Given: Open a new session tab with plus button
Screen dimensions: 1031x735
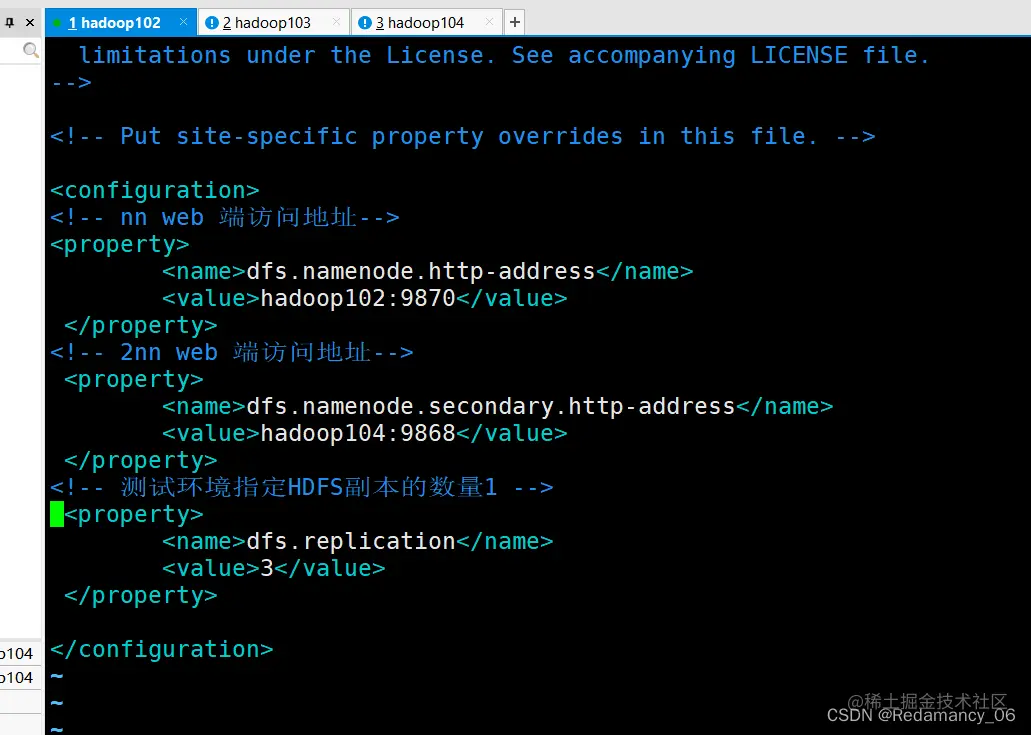Looking at the screenshot, I should (515, 22).
